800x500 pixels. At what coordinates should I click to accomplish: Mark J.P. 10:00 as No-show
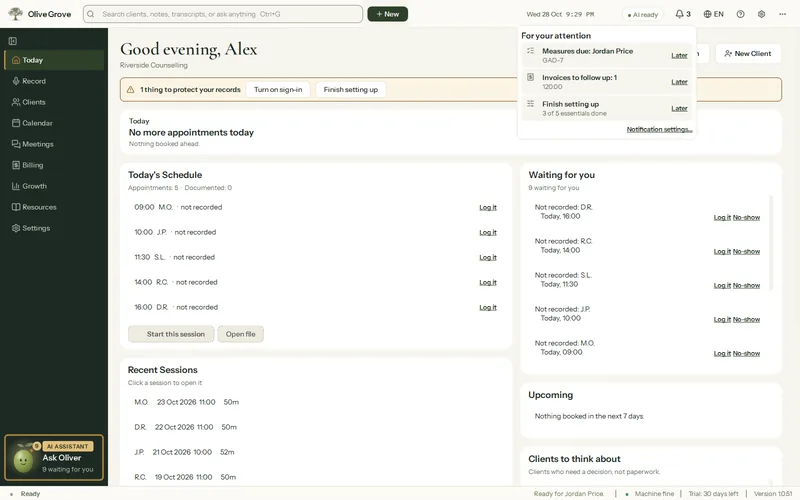[x=746, y=319]
